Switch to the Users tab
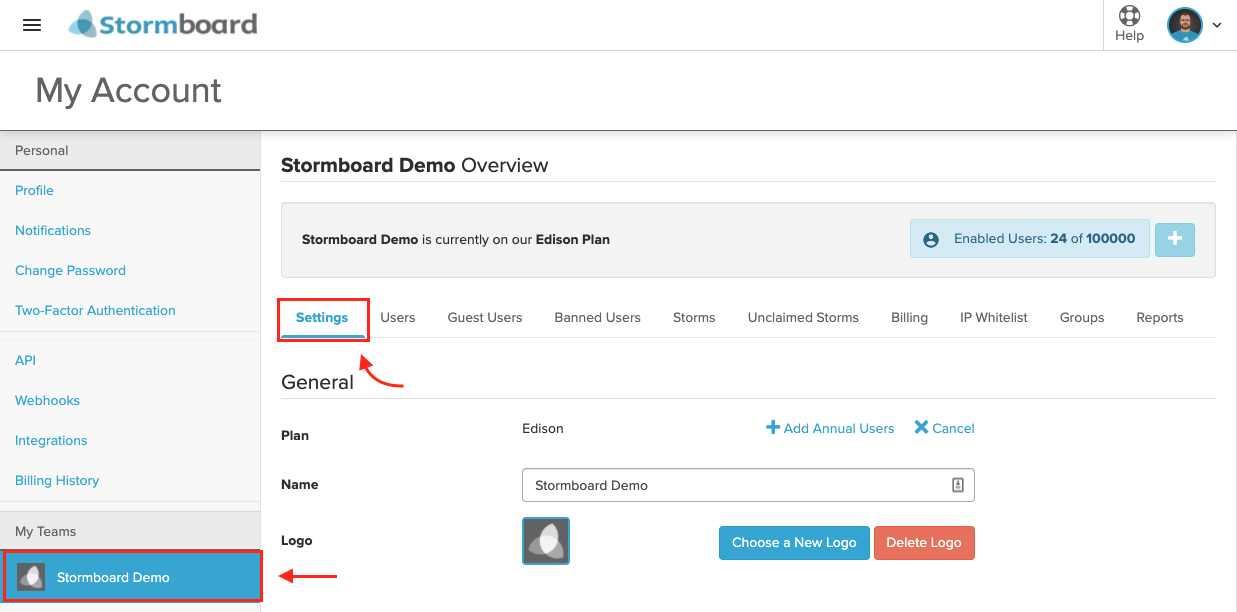Screen dimensions: 1237x612 398,318
